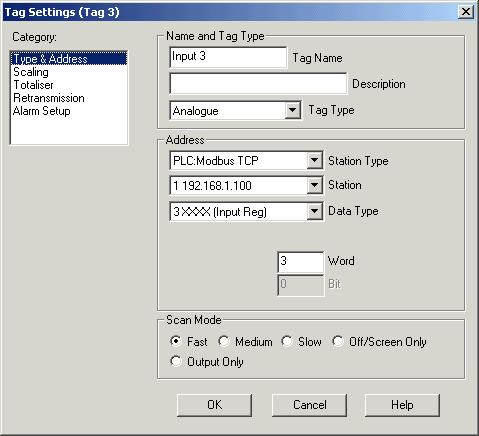479x436 pixels.
Task: Expand the Tag Type dropdown arrow
Action: [x=293, y=110]
